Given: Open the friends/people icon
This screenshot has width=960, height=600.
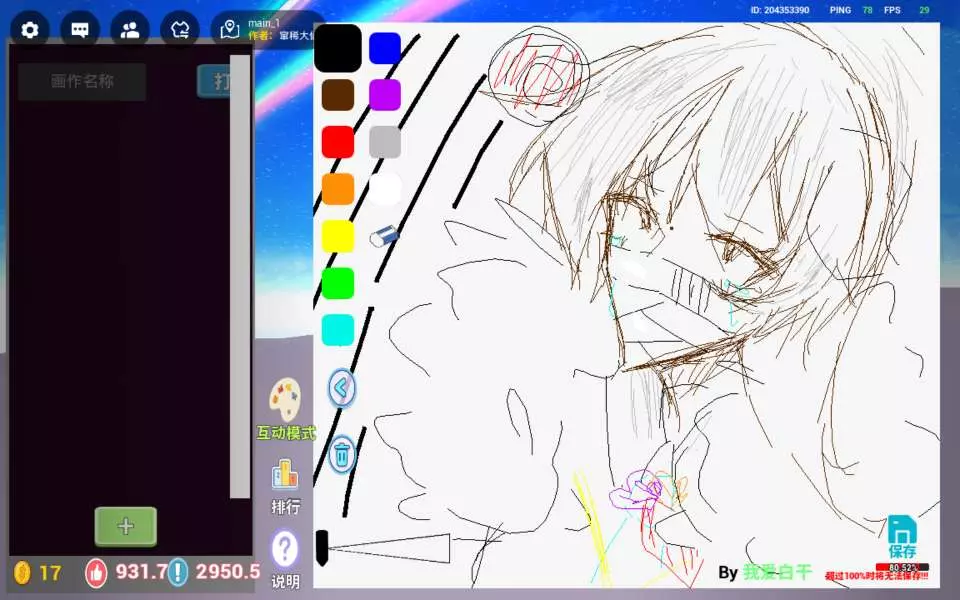Looking at the screenshot, I should [x=130, y=29].
